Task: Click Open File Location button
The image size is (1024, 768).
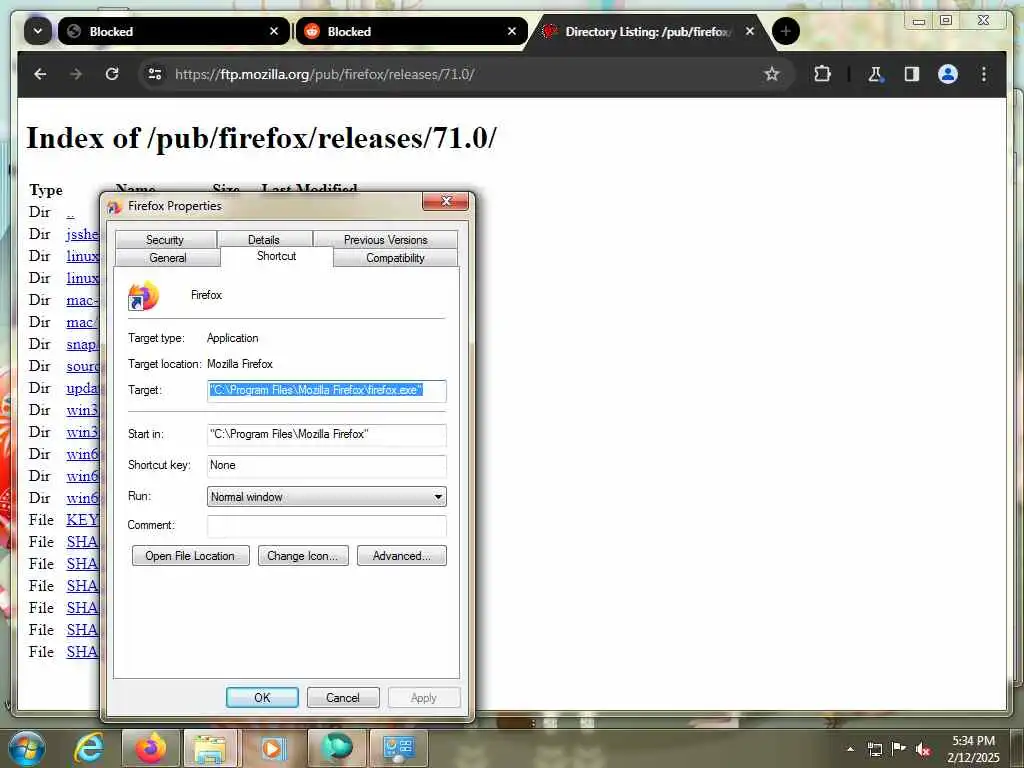Action: [190, 556]
